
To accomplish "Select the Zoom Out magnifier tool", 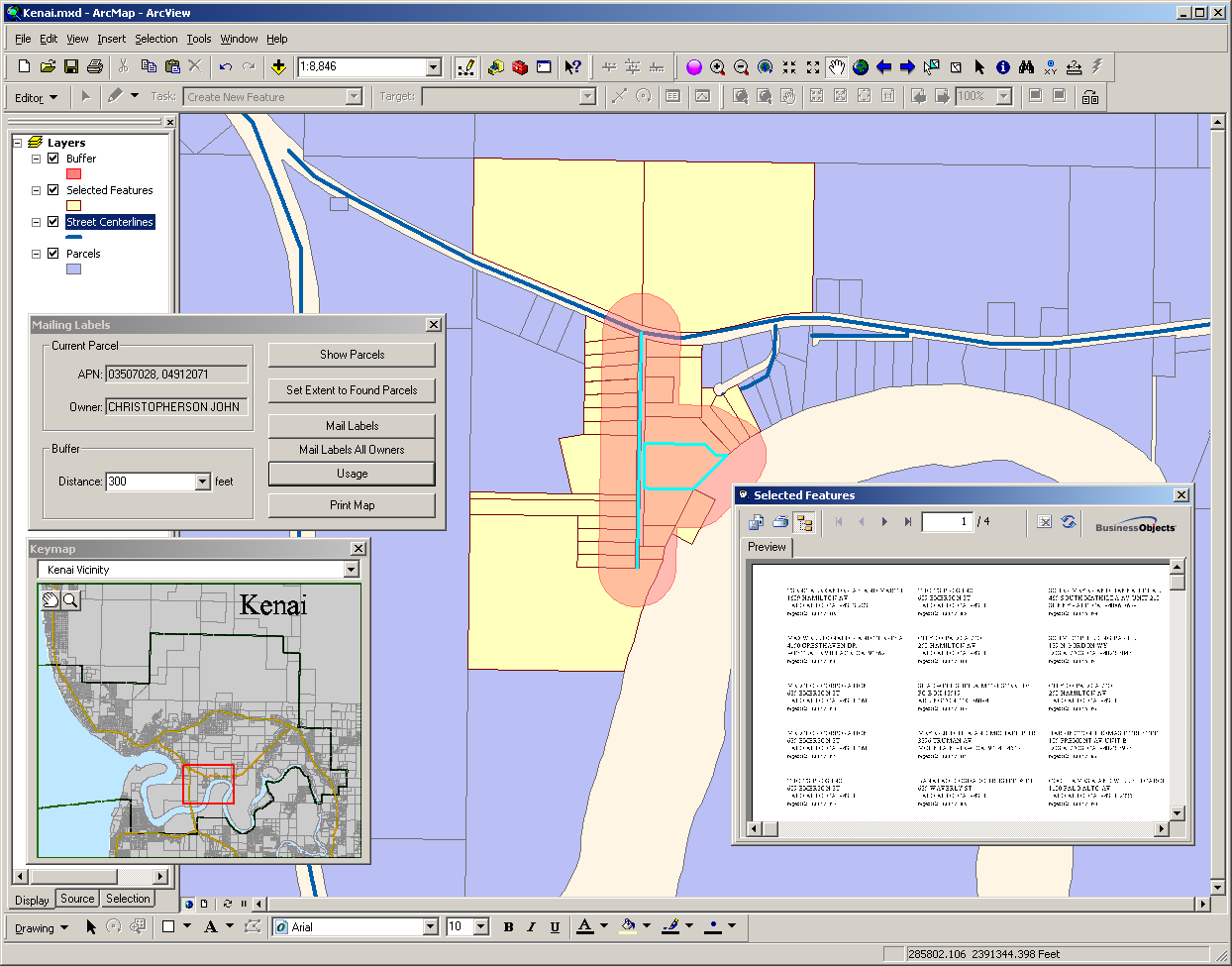I will pos(742,66).
